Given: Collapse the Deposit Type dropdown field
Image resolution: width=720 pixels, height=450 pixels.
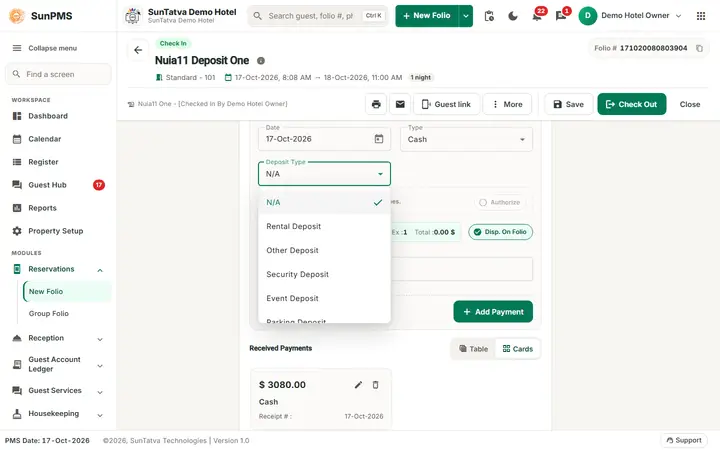Looking at the screenshot, I should pyautogui.click(x=324, y=174).
